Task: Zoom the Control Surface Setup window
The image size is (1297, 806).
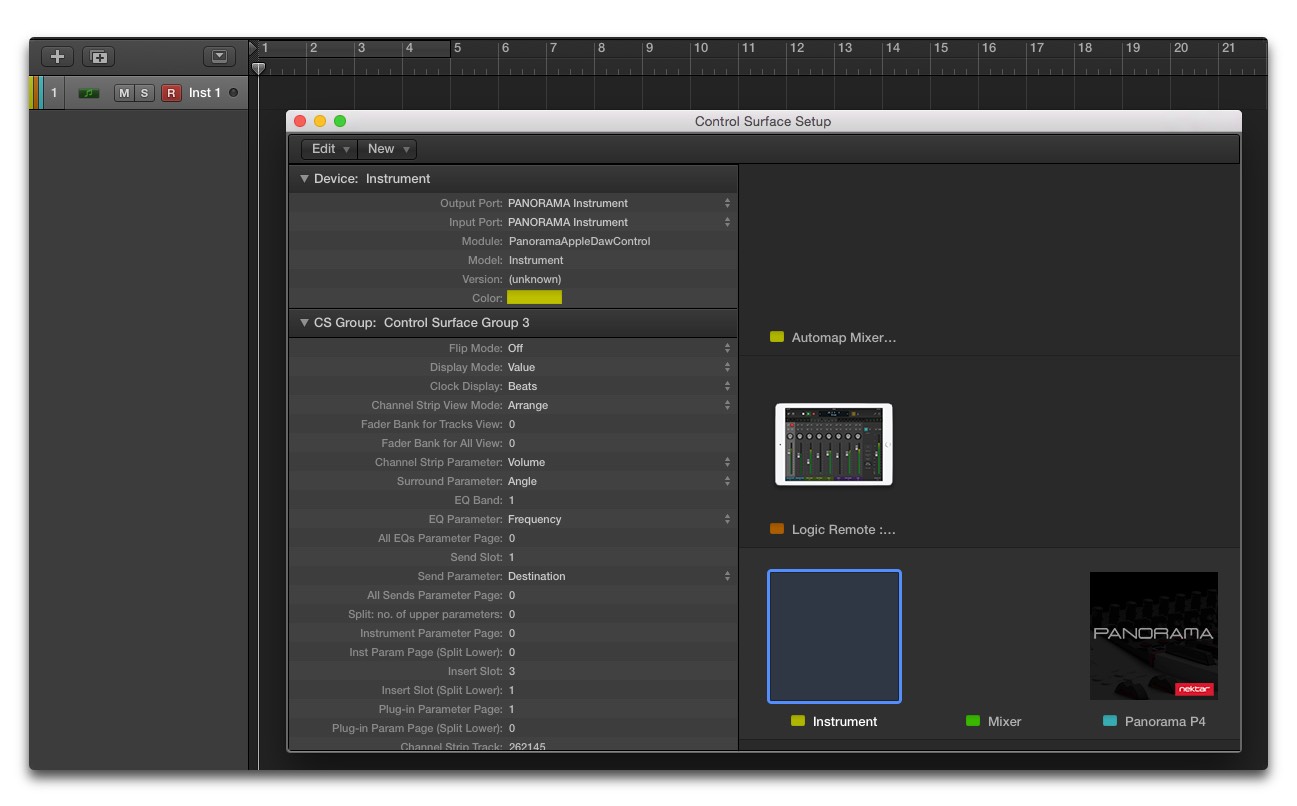Action: (340, 121)
